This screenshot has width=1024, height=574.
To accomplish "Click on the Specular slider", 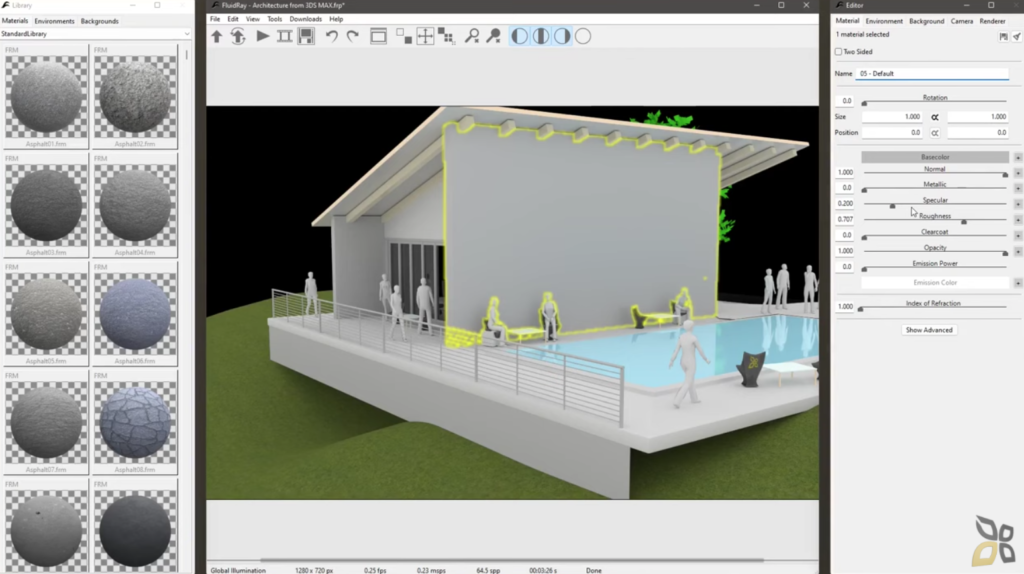I will tap(935, 206).
